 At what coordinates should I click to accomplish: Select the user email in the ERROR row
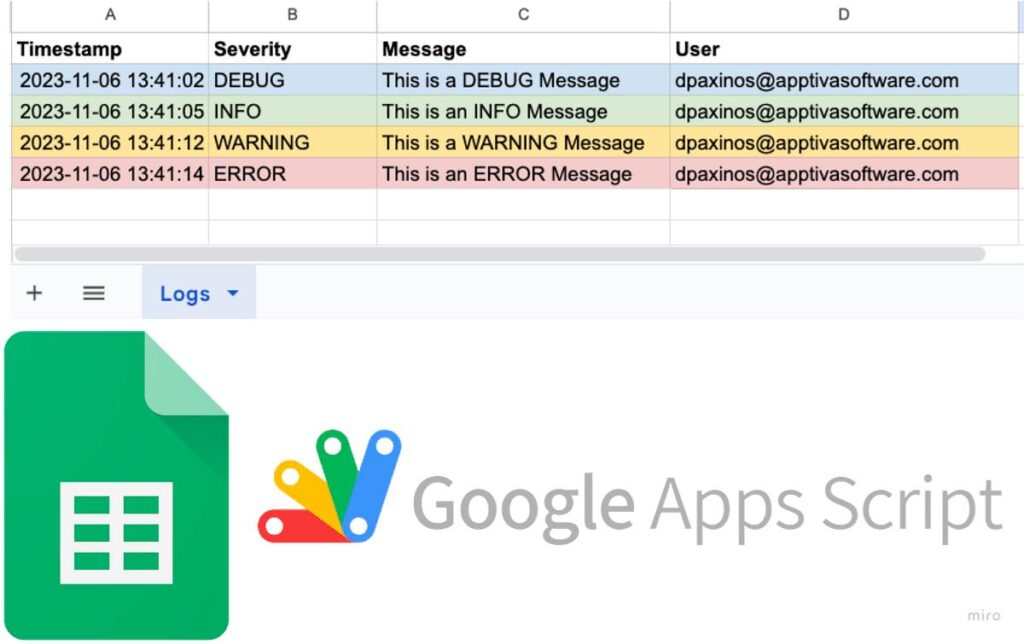click(x=844, y=174)
